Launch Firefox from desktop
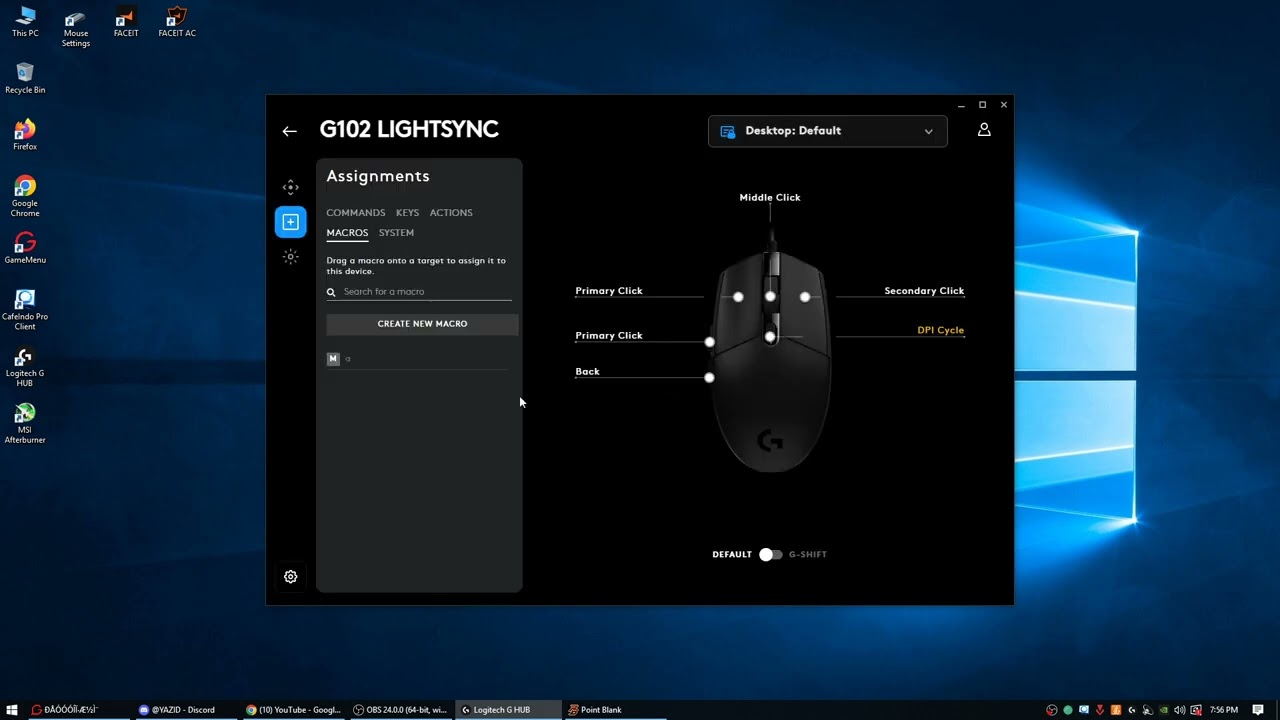 click(x=25, y=135)
